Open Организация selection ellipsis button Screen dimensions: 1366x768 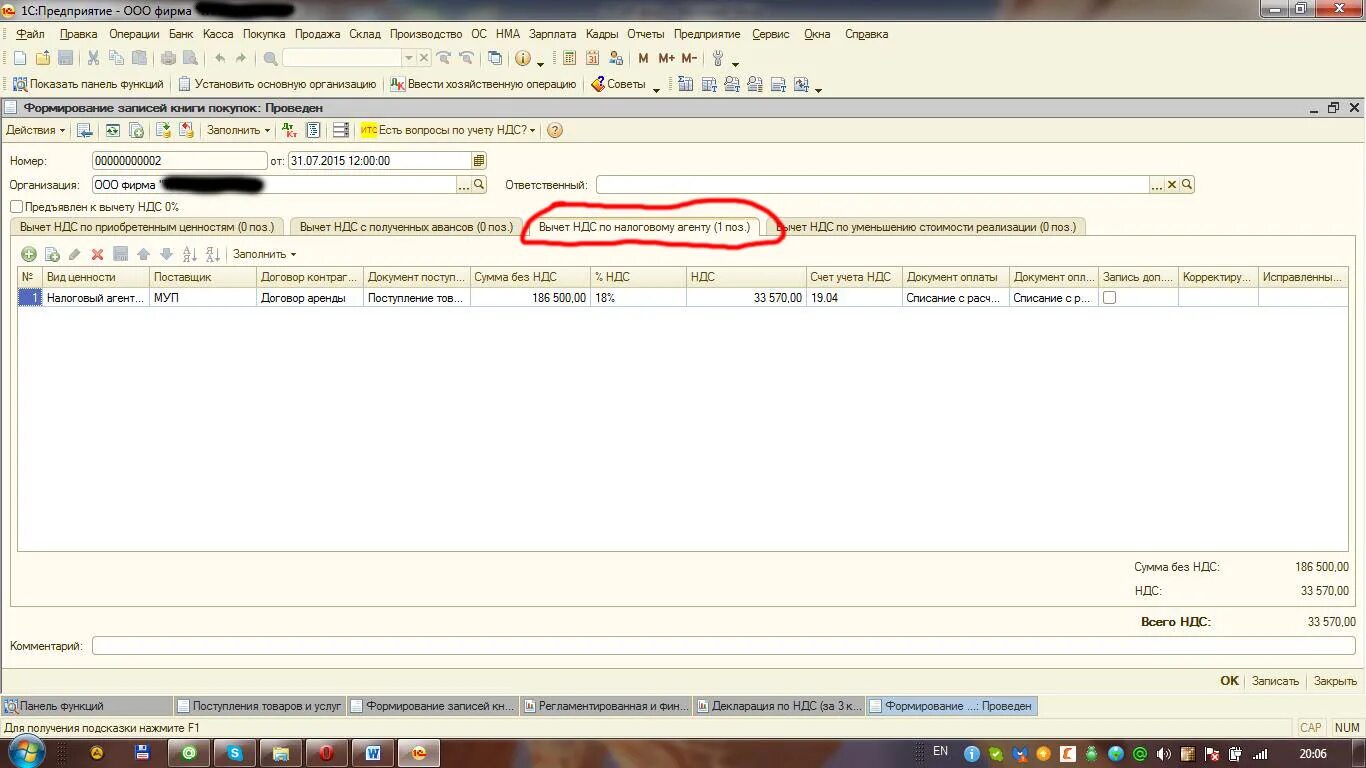click(x=464, y=184)
